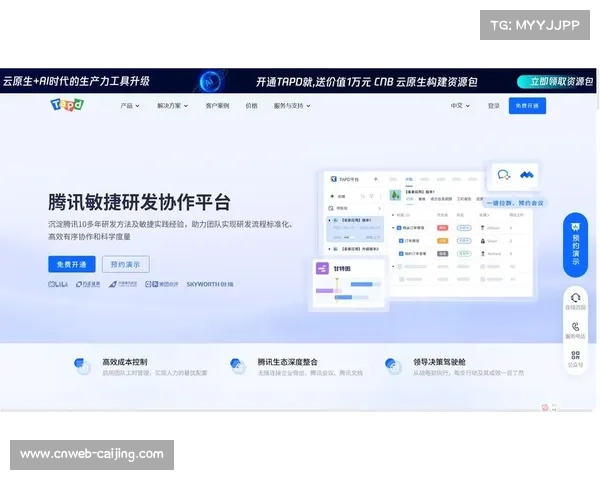Viewport: 600px width, 480px height.
Task: Click the SKYWORTH创维 customer logo
Action: point(210,284)
